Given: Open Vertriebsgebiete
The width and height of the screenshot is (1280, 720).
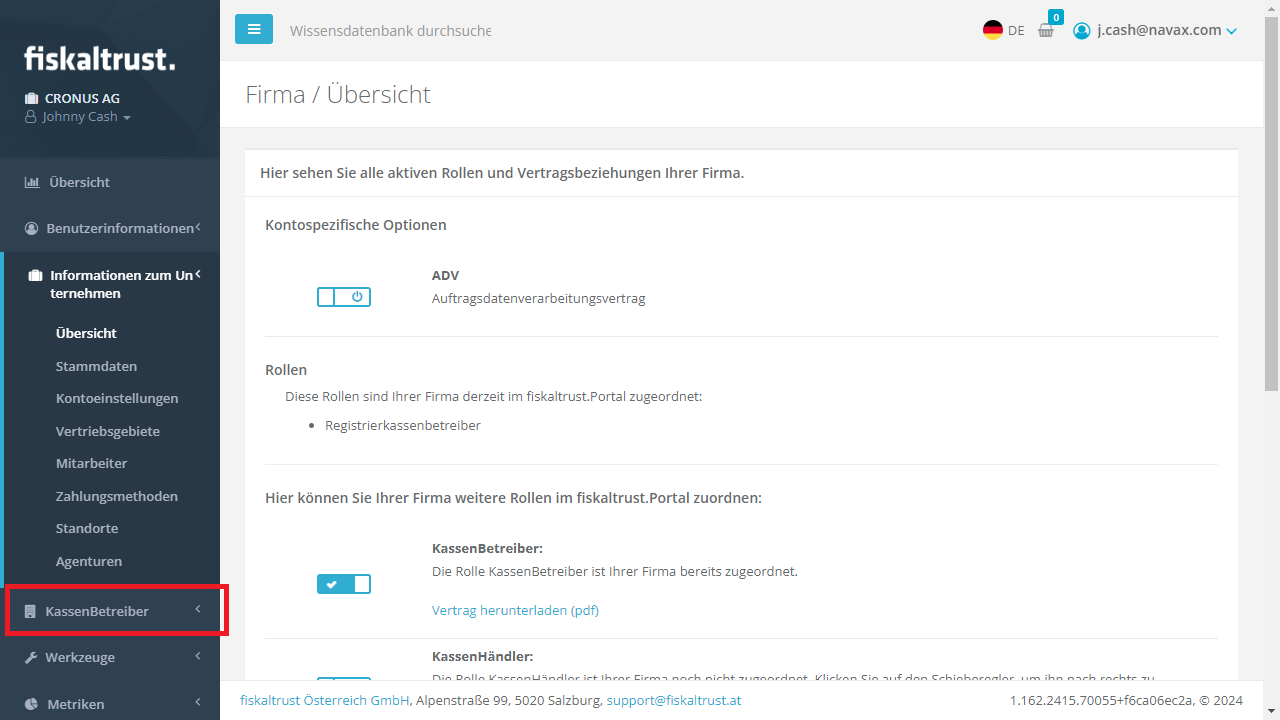Looking at the screenshot, I should [x=108, y=431].
